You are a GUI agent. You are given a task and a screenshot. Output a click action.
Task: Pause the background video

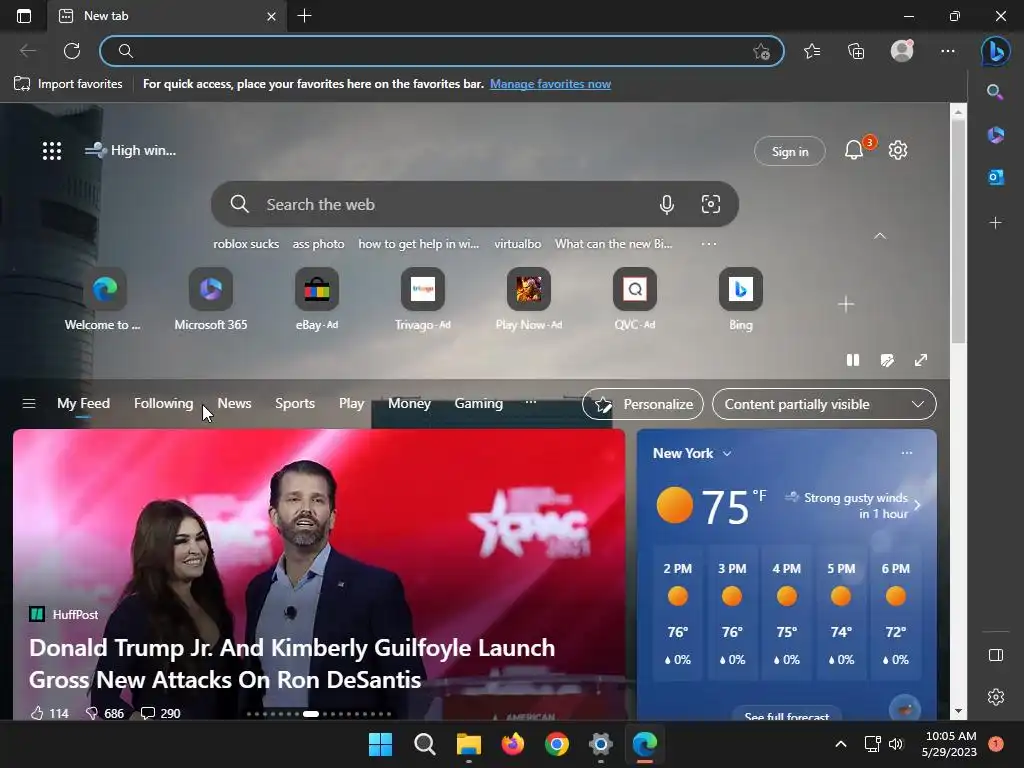tap(853, 360)
